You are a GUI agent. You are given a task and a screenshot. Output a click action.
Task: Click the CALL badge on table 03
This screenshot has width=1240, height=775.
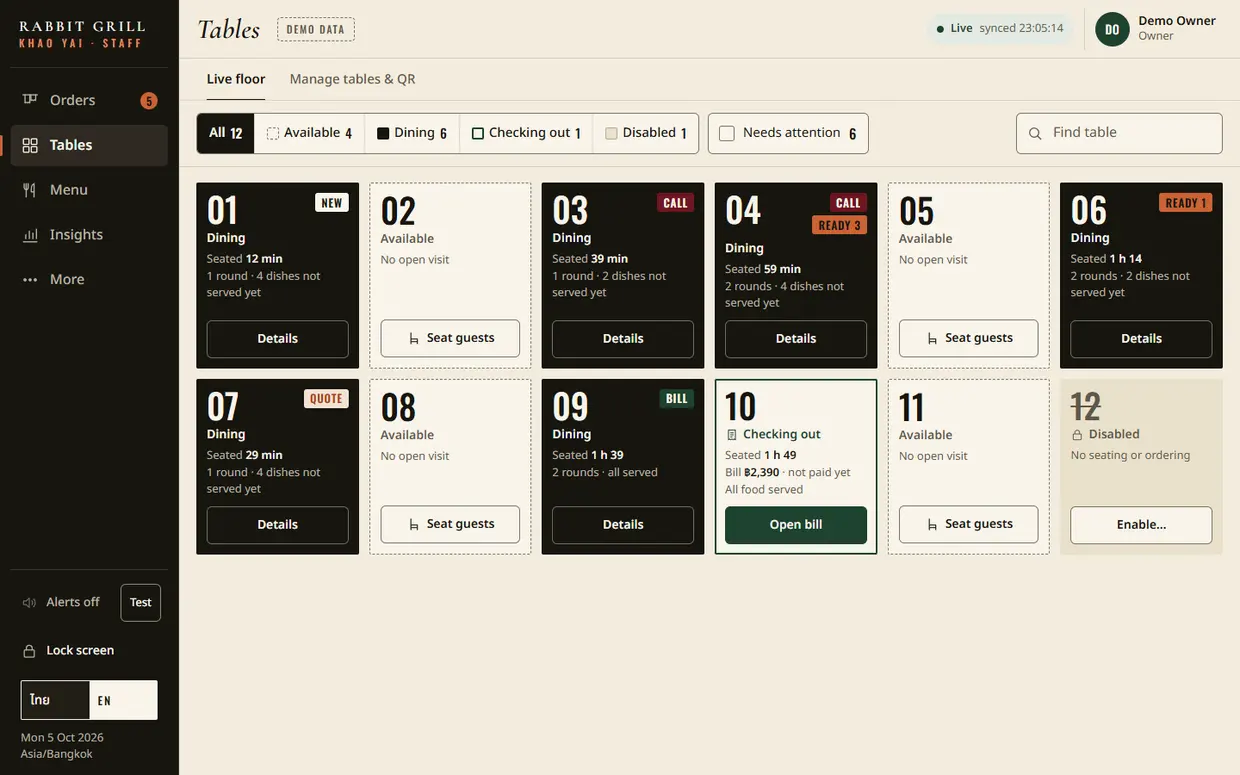tap(675, 203)
